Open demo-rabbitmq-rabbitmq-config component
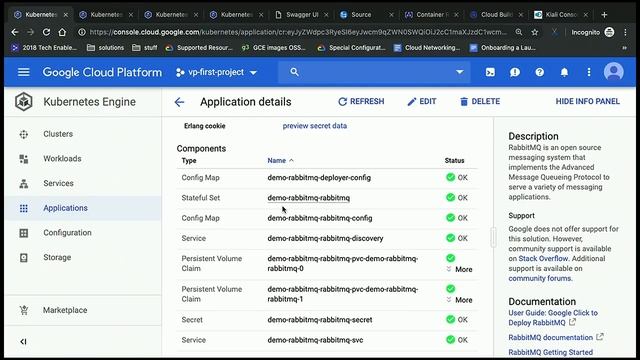Screen dimensions: 640x360 [x=320, y=218]
